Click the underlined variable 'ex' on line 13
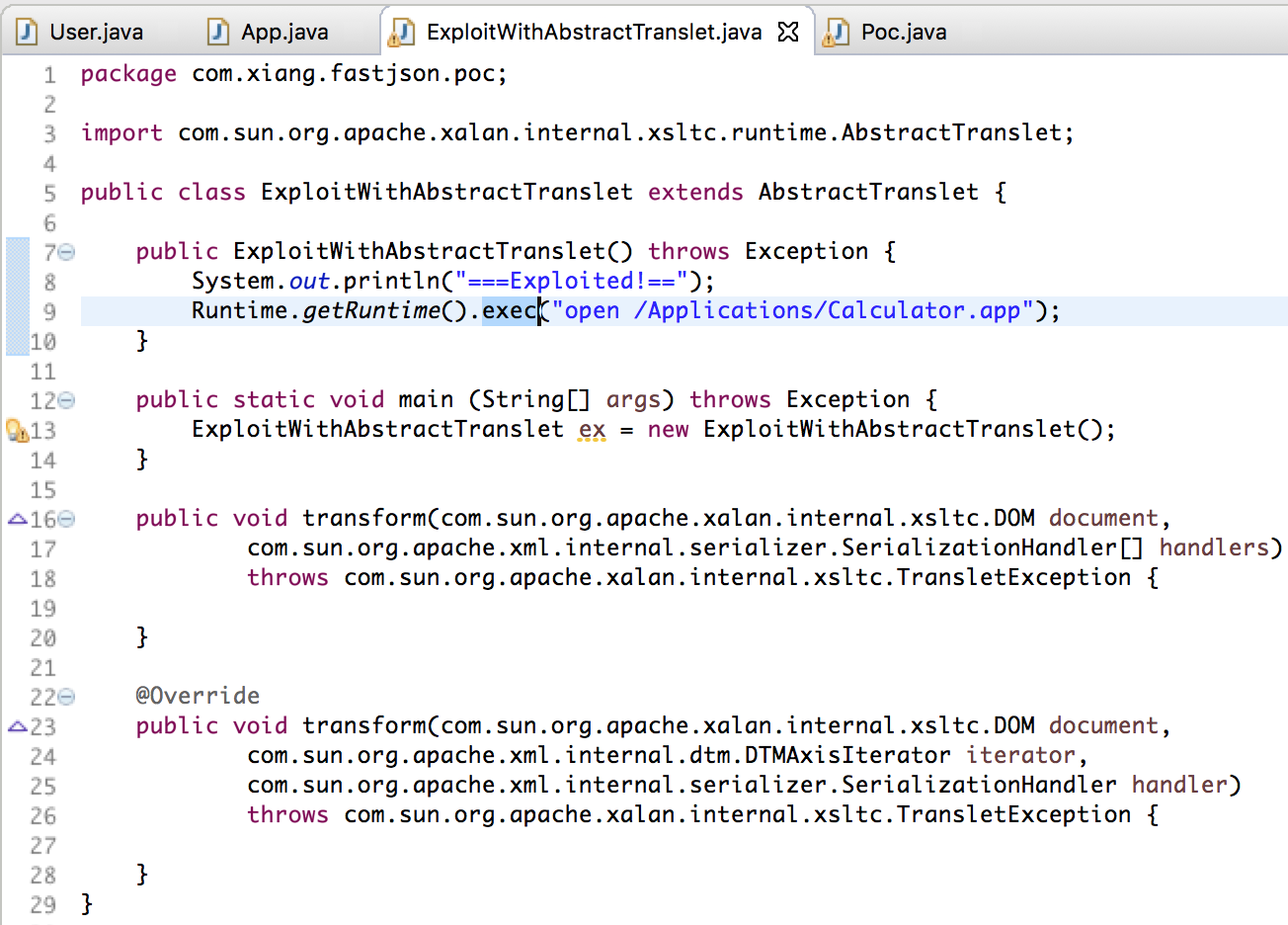The image size is (1288, 925). [x=593, y=430]
